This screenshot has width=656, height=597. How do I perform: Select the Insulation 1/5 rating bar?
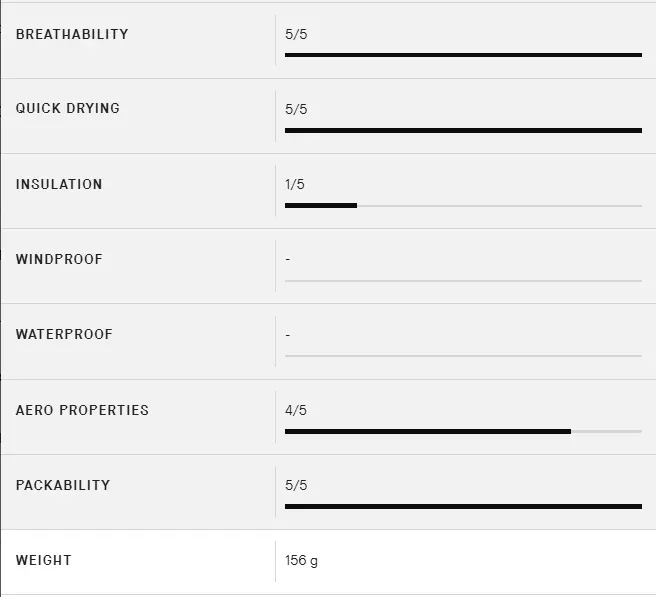pos(463,205)
